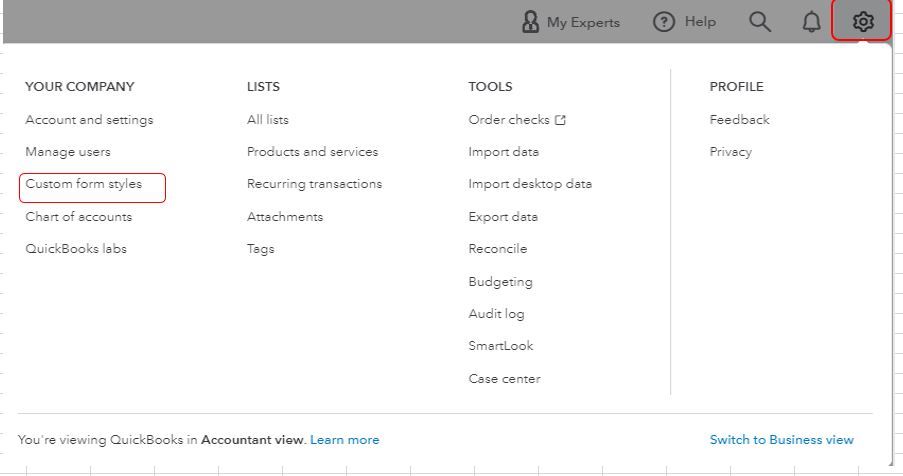Screen dimensions: 903x476
Task: Open Tags list
Action: click(x=260, y=249)
